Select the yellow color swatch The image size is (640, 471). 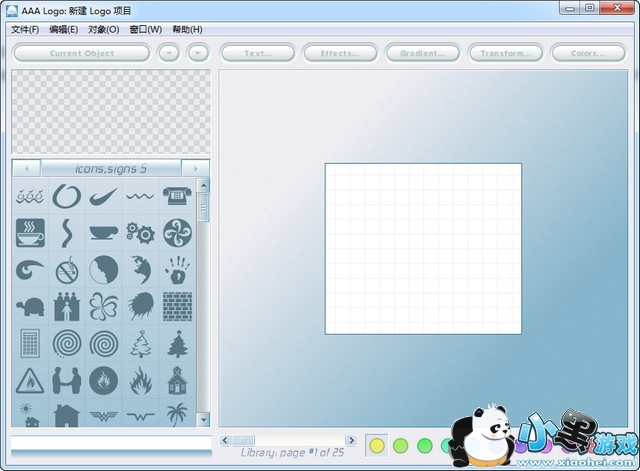376,446
